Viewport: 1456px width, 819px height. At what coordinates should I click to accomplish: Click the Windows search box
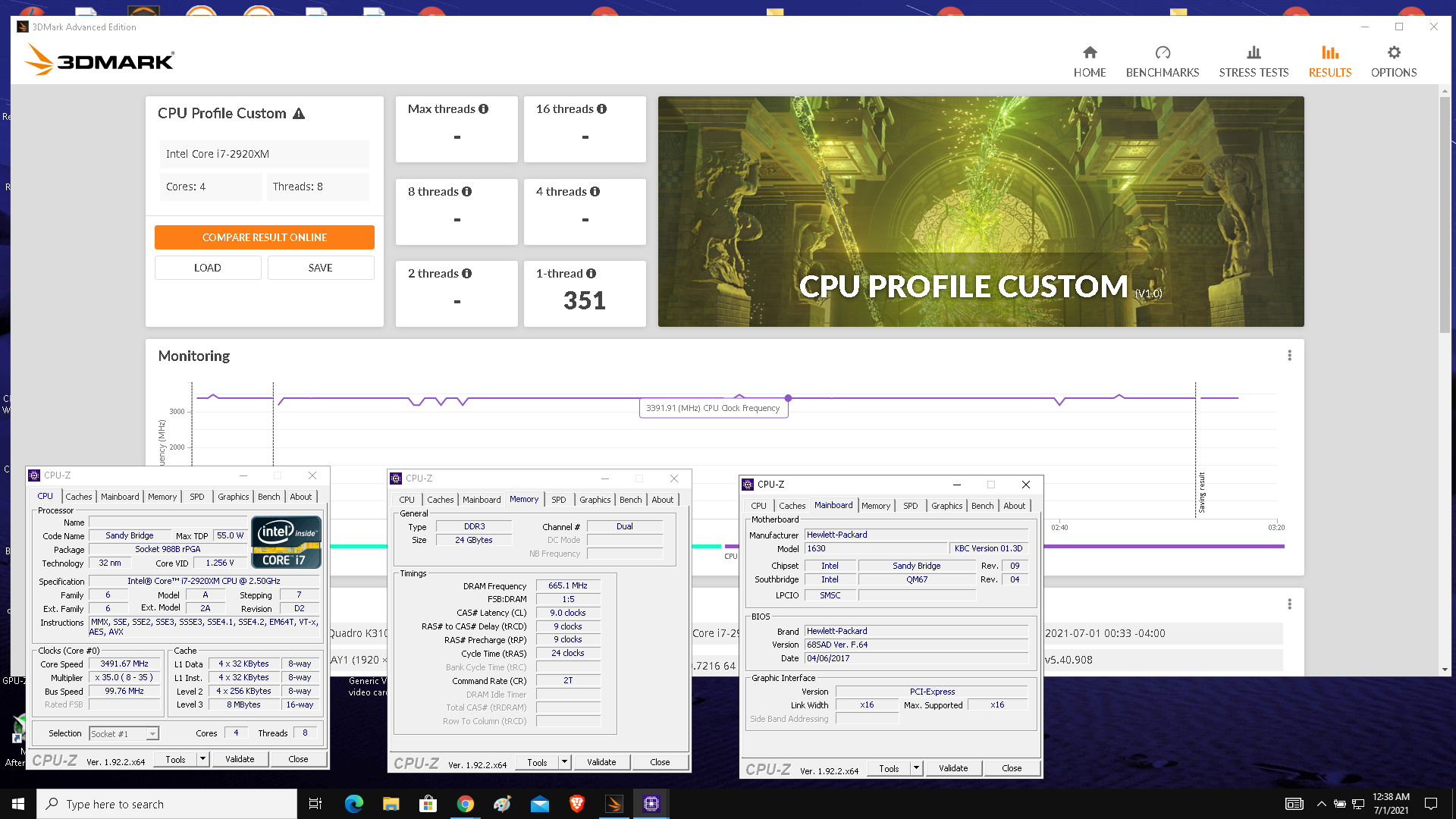[x=167, y=804]
